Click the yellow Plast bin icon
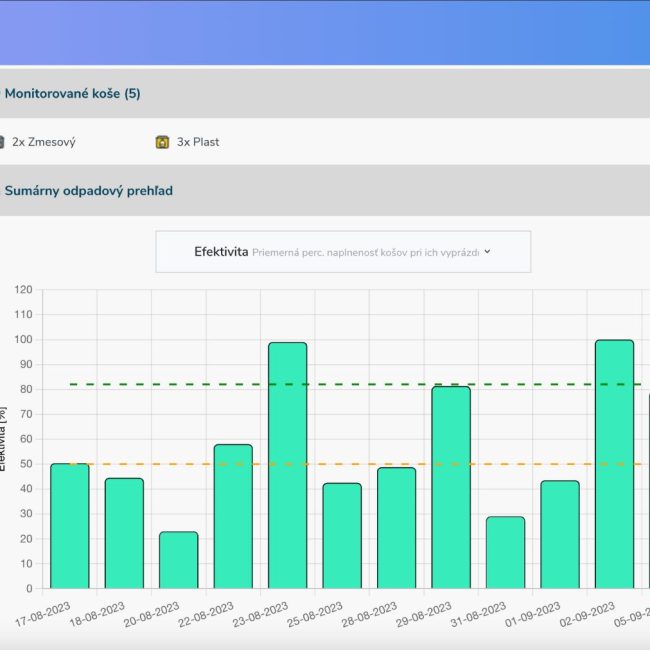This screenshot has height=650, width=650. [162, 142]
